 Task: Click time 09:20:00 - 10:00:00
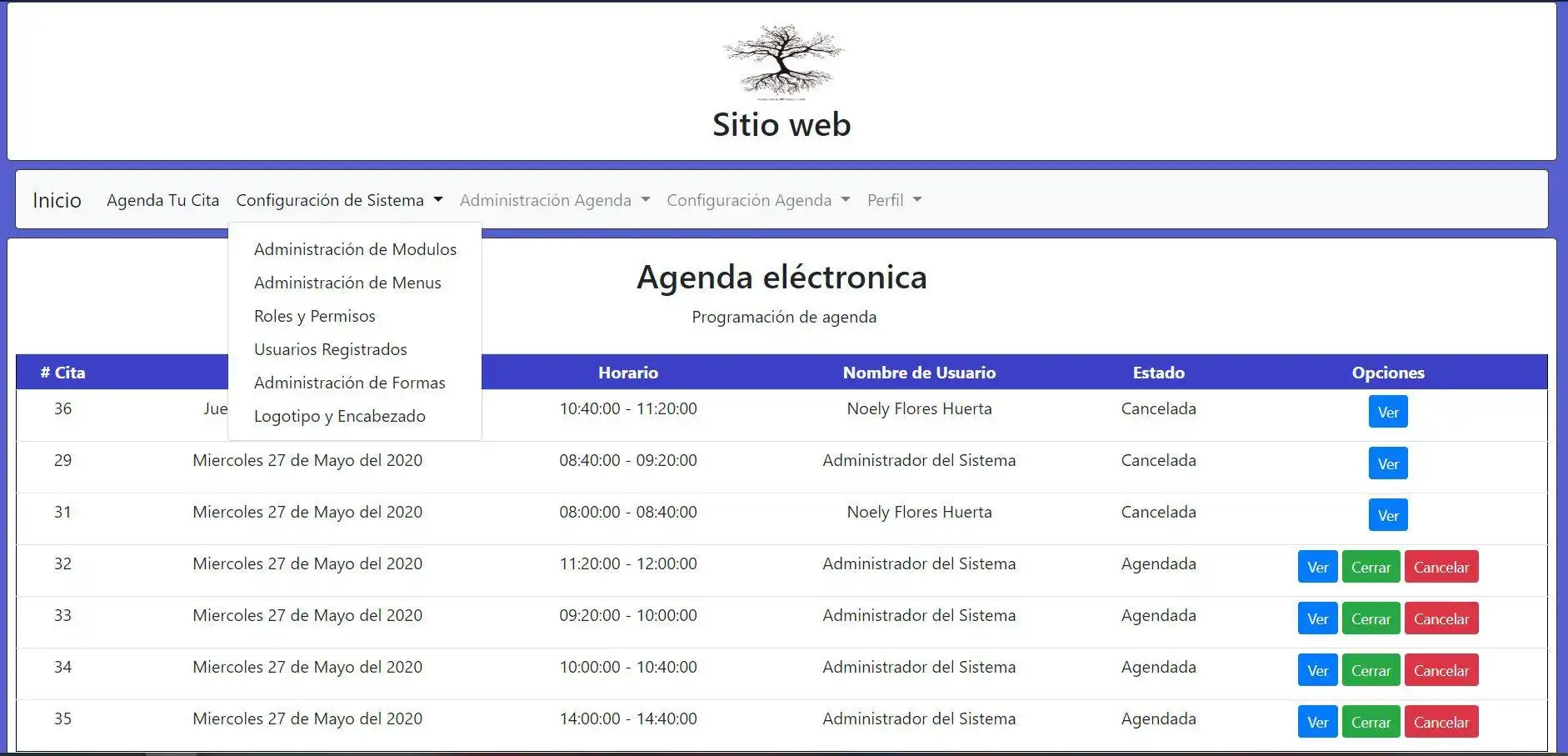click(x=628, y=615)
